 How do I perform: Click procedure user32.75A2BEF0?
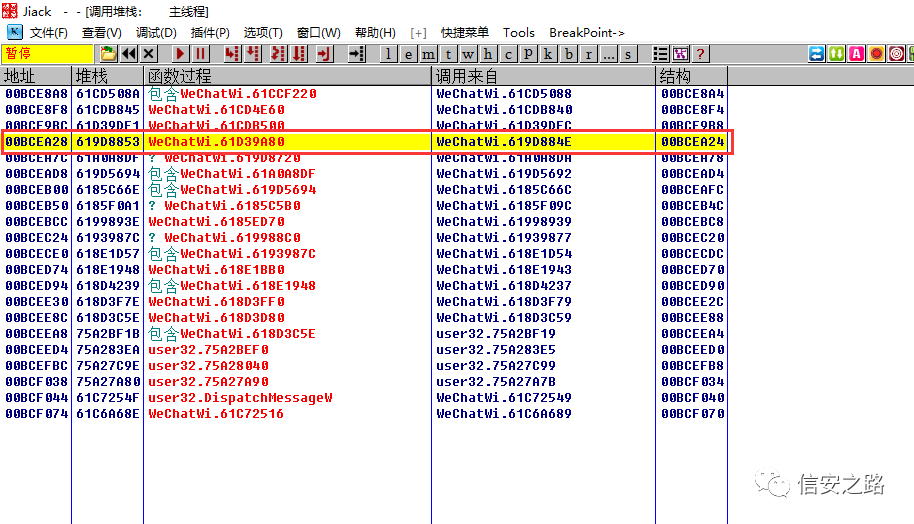pos(208,350)
